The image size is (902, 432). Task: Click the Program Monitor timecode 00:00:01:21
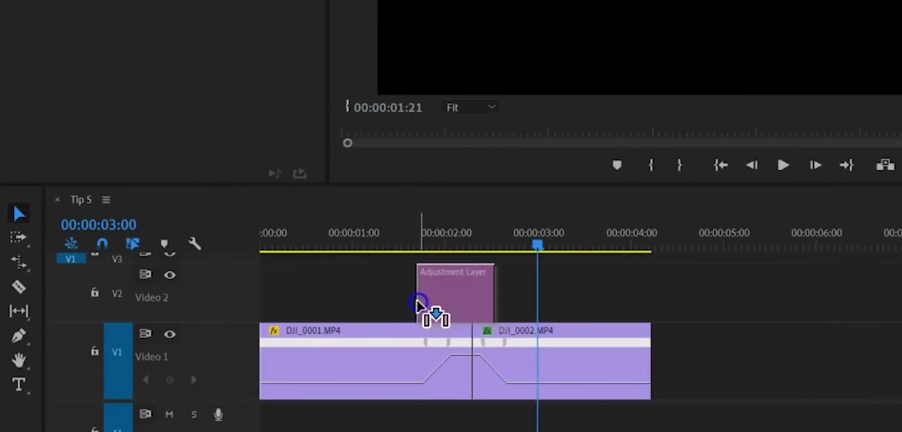point(388,108)
